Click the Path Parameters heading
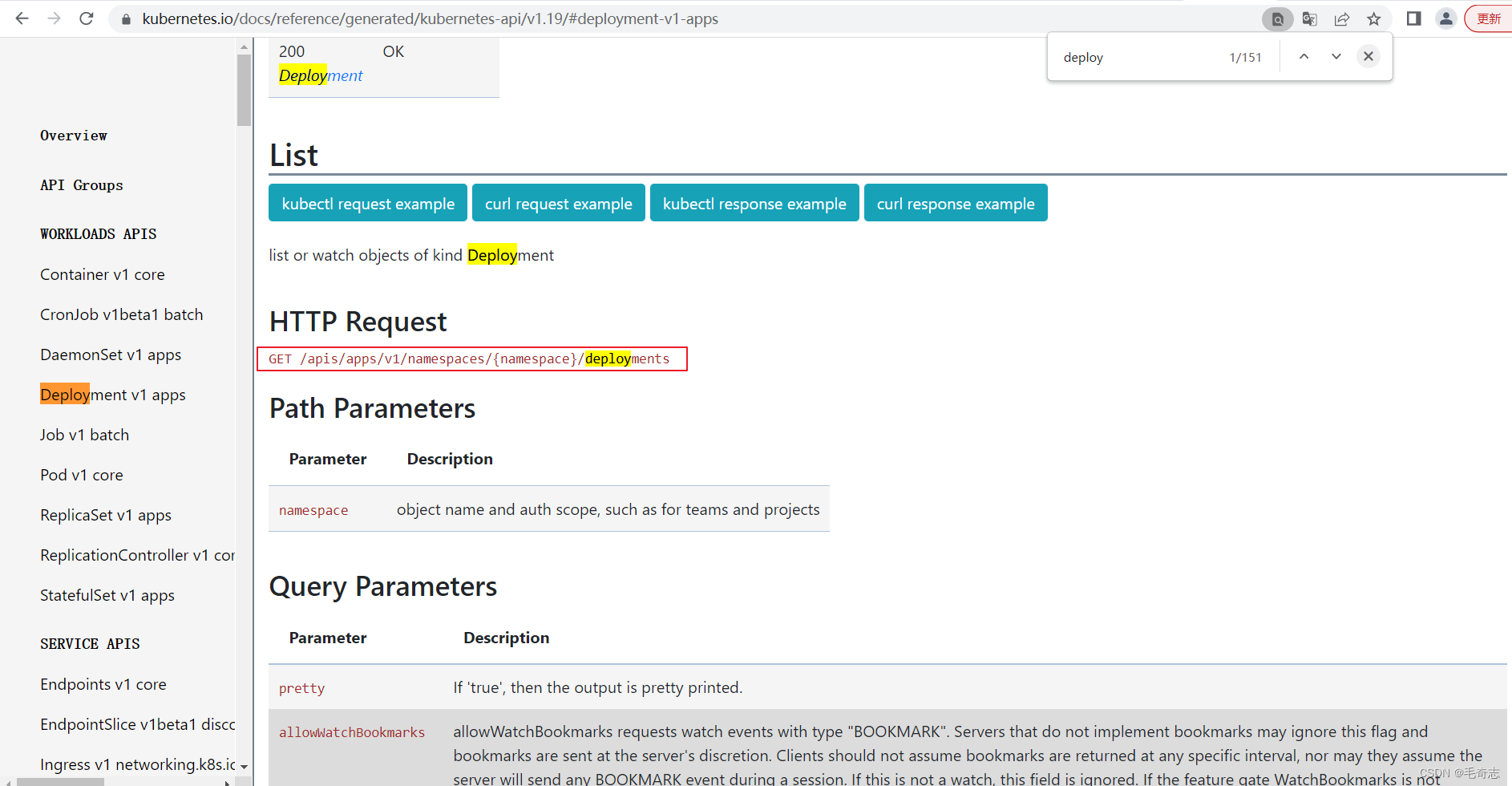Viewport: 1512px width, 786px height. tap(372, 408)
